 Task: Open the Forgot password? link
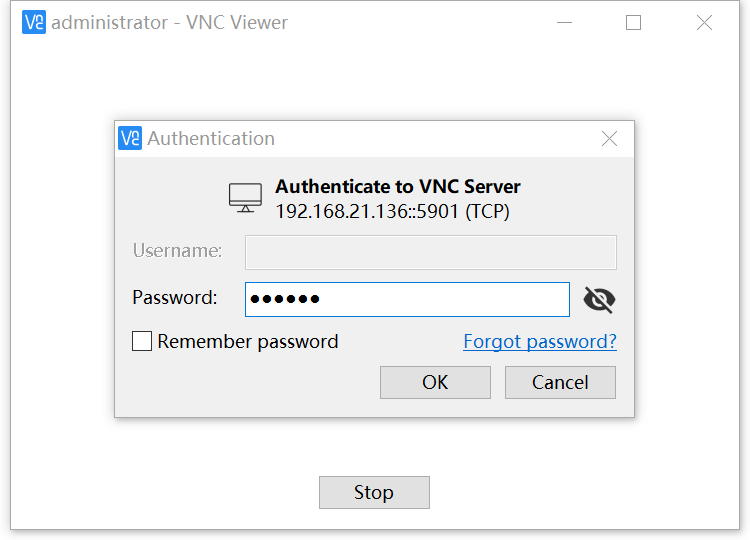(x=540, y=342)
